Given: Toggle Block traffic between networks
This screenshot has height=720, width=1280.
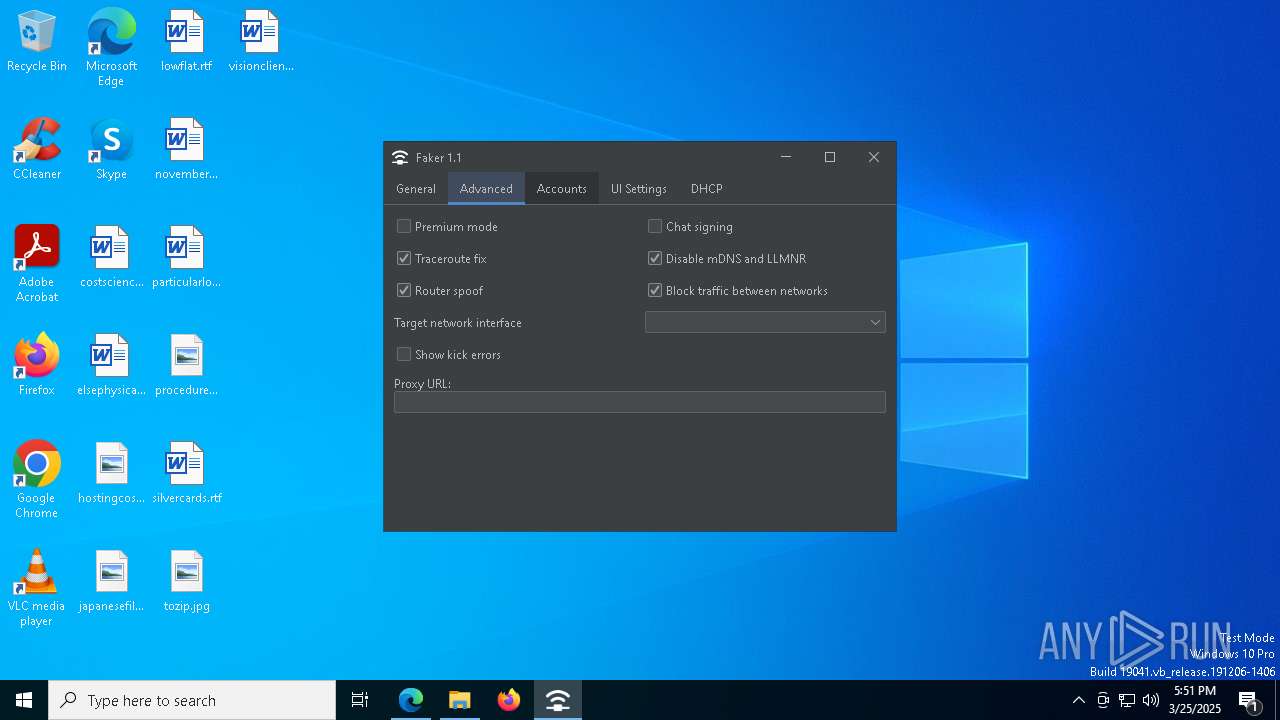Looking at the screenshot, I should click(x=655, y=291).
